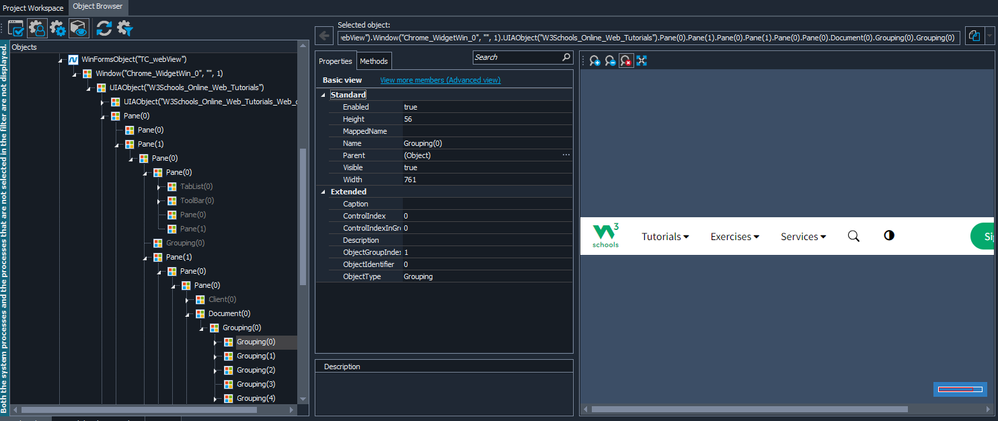Toggle the user processes gear icon
998x421 pixels.
tap(37, 28)
